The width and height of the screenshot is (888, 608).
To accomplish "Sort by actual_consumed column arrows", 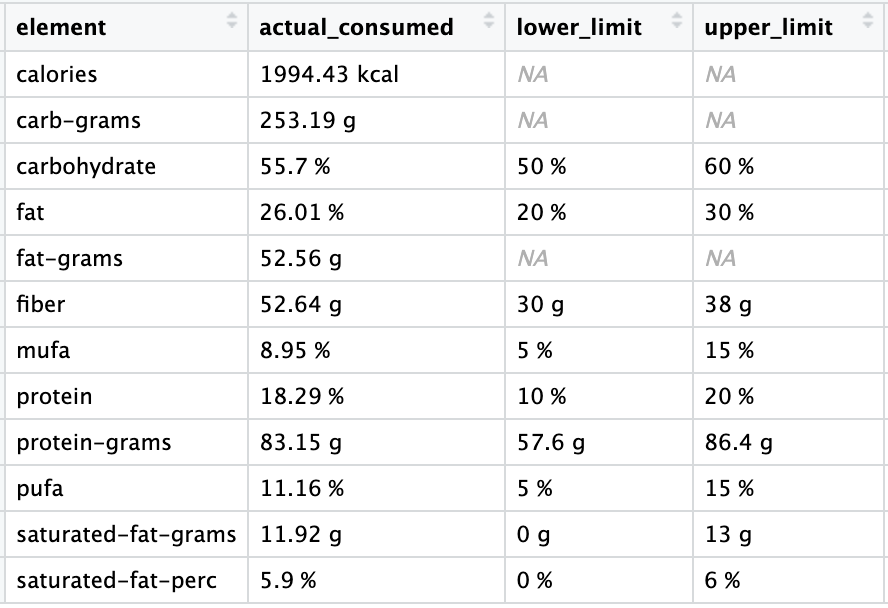I will coord(489,20).
